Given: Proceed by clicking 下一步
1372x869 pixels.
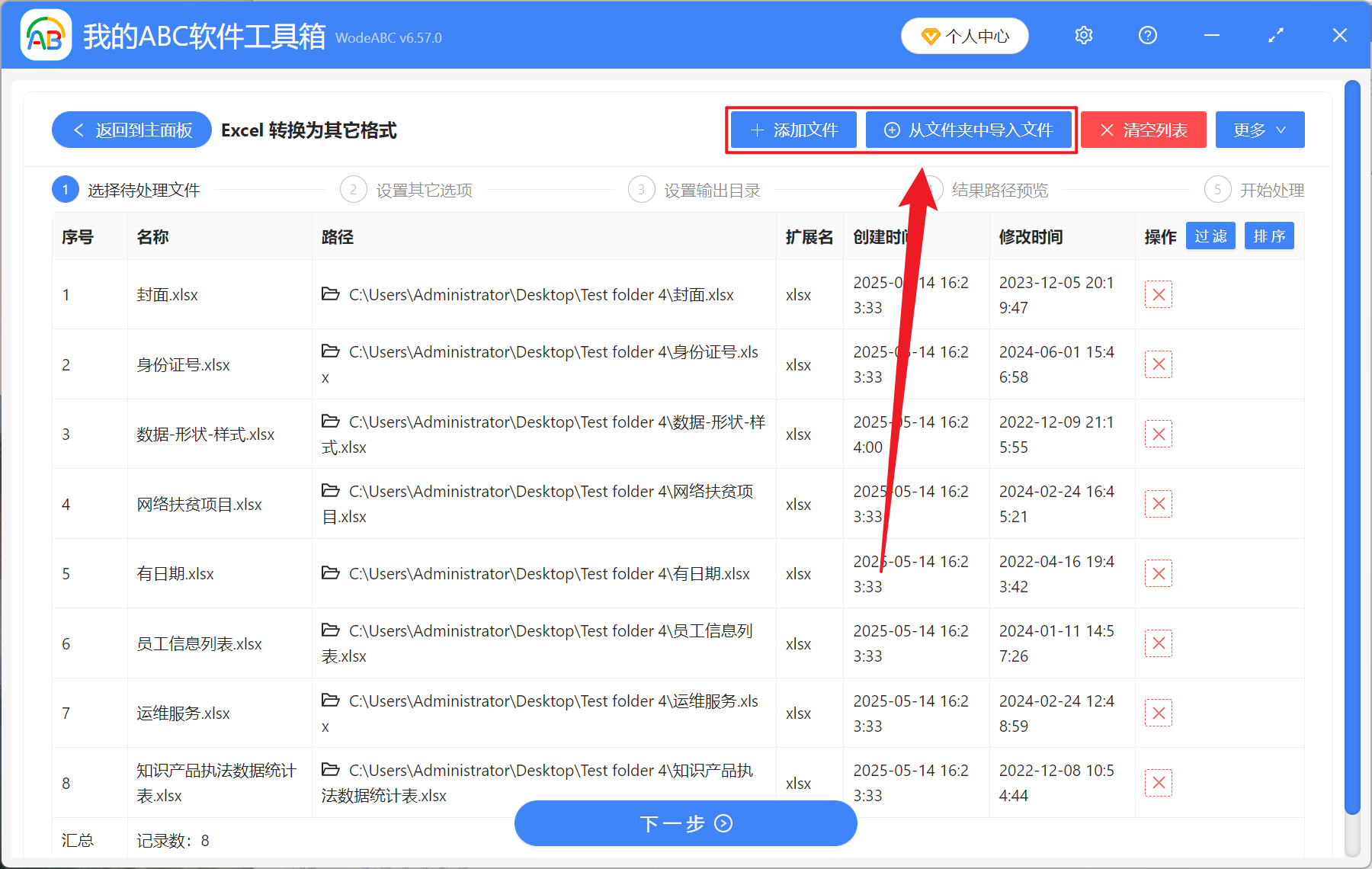Looking at the screenshot, I should click(x=685, y=823).
